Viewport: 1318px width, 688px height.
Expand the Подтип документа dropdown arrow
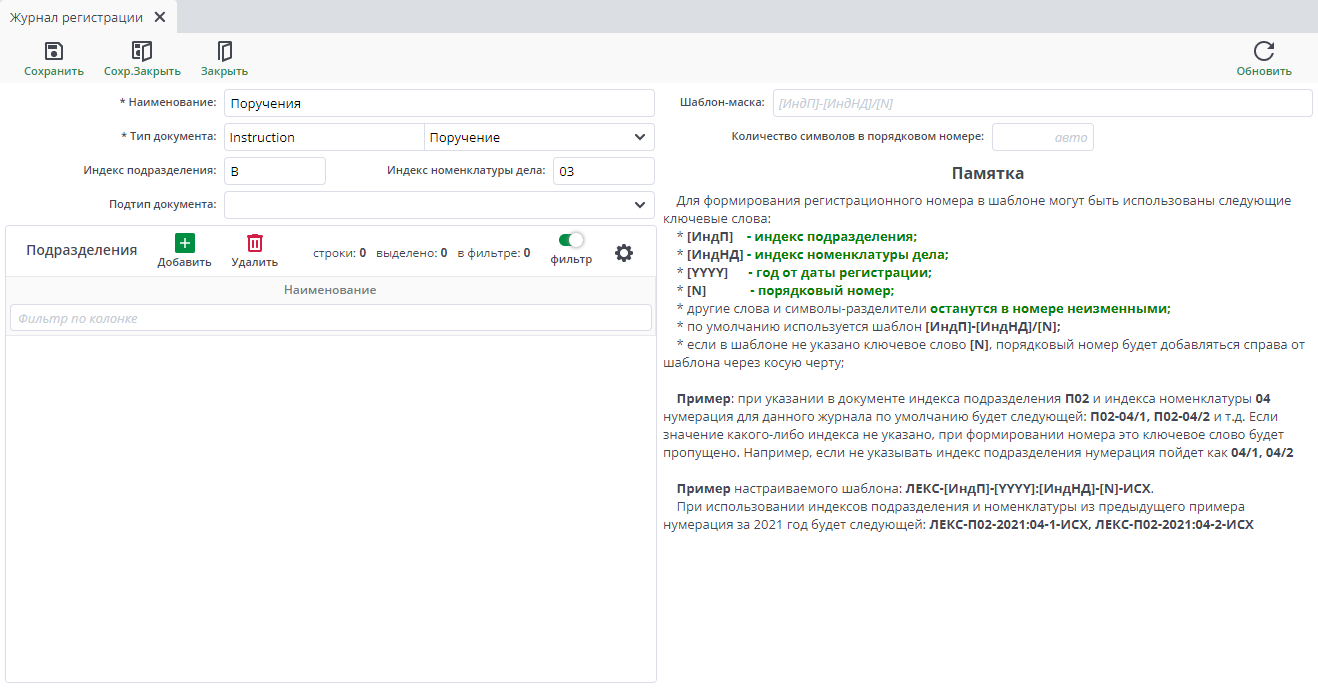pyautogui.click(x=640, y=205)
